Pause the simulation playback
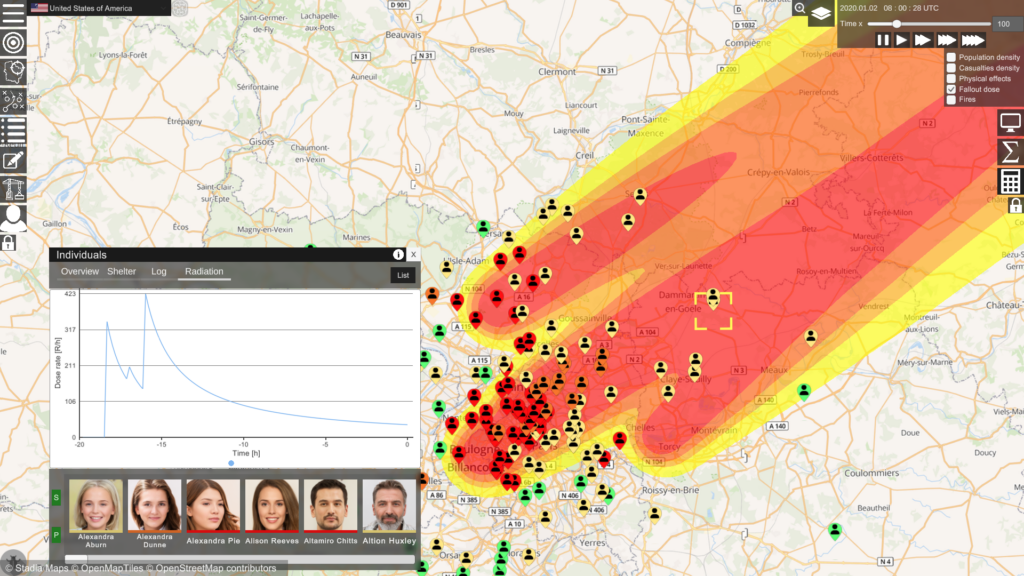The image size is (1024, 576). tap(882, 40)
